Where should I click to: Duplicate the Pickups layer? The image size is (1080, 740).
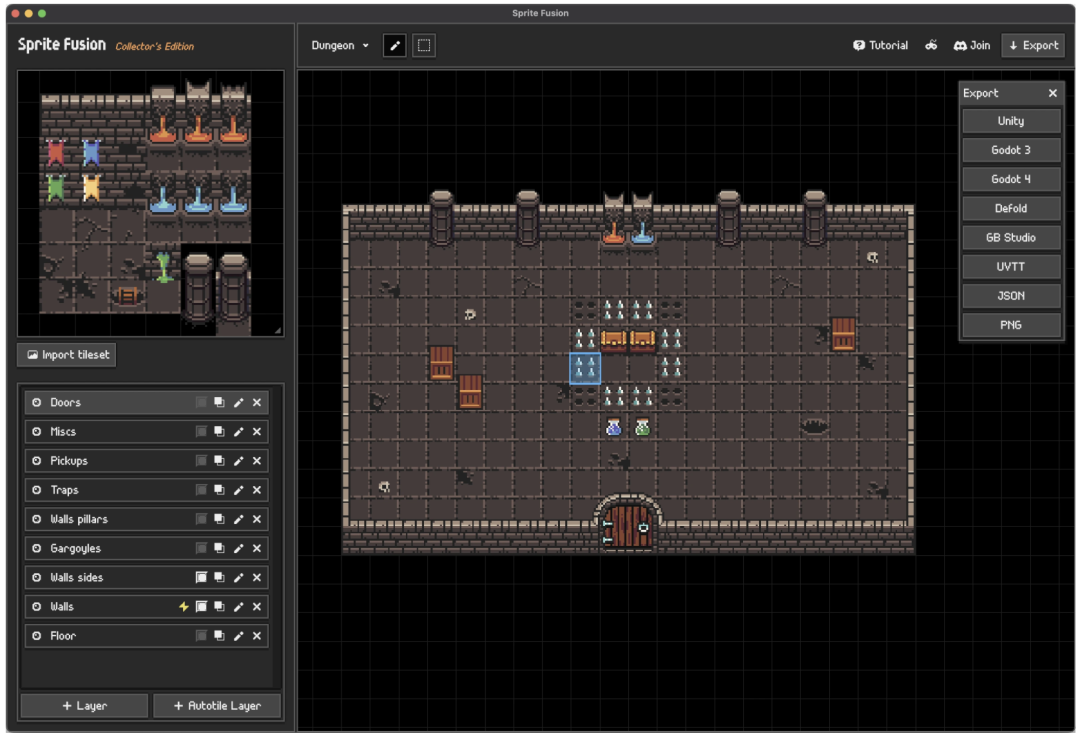pyautogui.click(x=219, y=461)
